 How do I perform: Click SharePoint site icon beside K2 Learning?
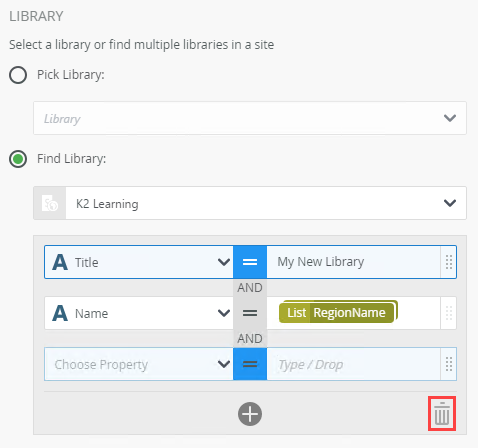tap(50, 203)
